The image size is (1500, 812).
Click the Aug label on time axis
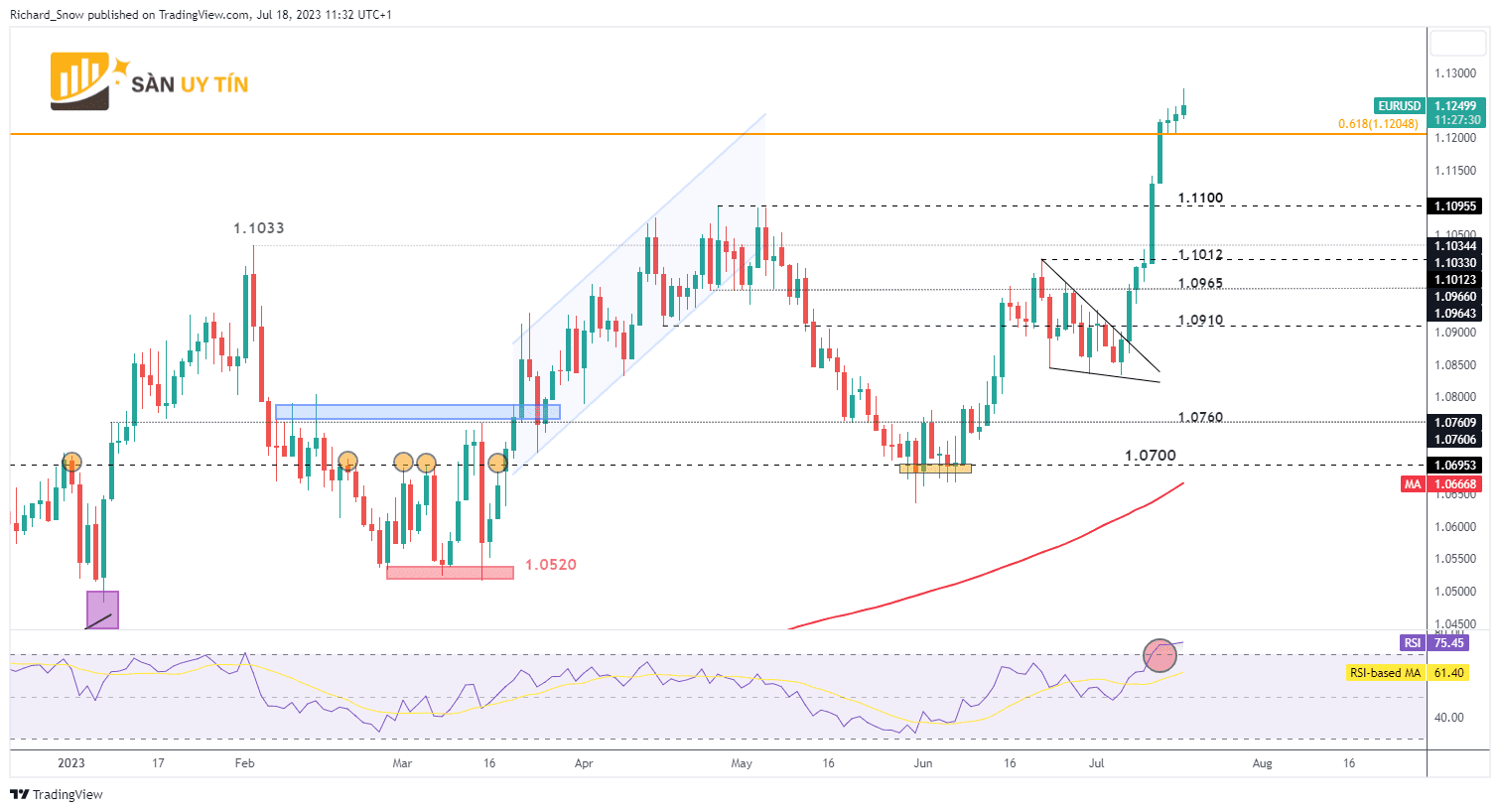1263,763
